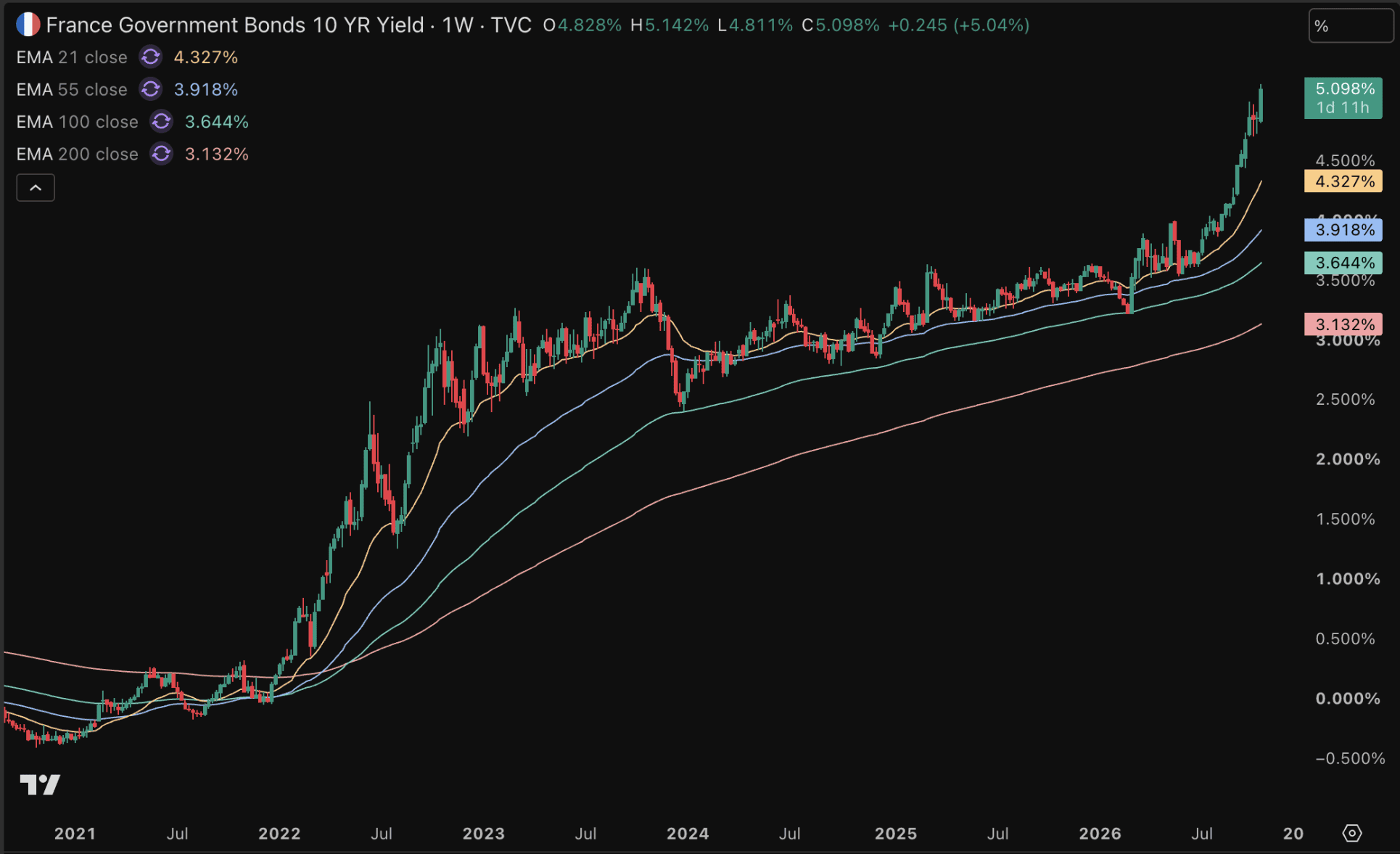Open the % price scale unit dropdown

(1351, 26)
